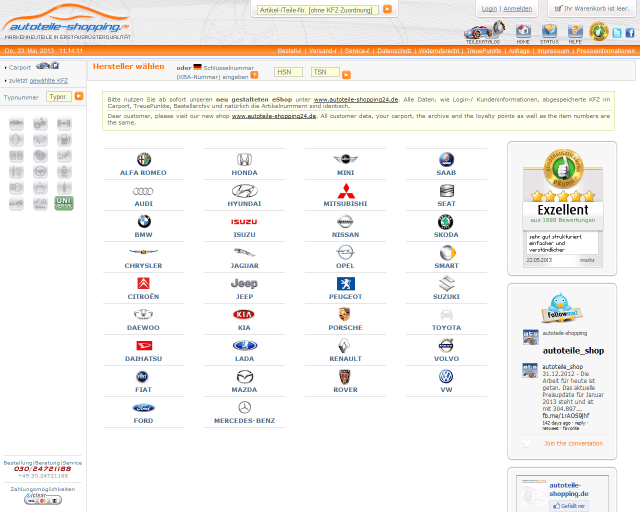Open the Status envelope icon

[549, 33]
